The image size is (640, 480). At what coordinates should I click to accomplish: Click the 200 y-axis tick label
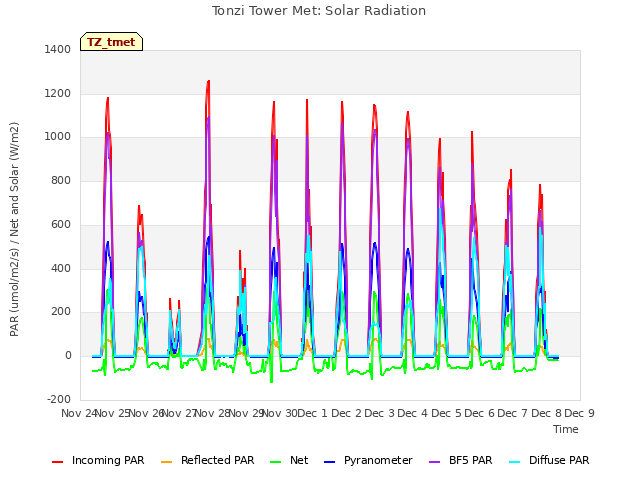(x=61, y=312)
